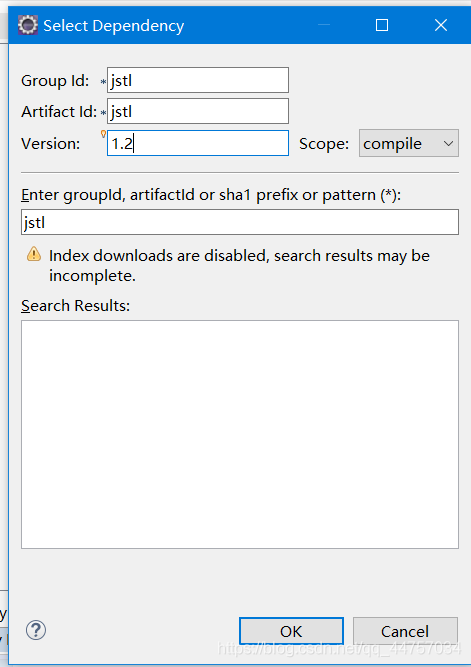Image resolution: width=471 pixels, height=667 pixels.
Task: Dismiss the dialog with the Cancel button
Action: (405, 631)
